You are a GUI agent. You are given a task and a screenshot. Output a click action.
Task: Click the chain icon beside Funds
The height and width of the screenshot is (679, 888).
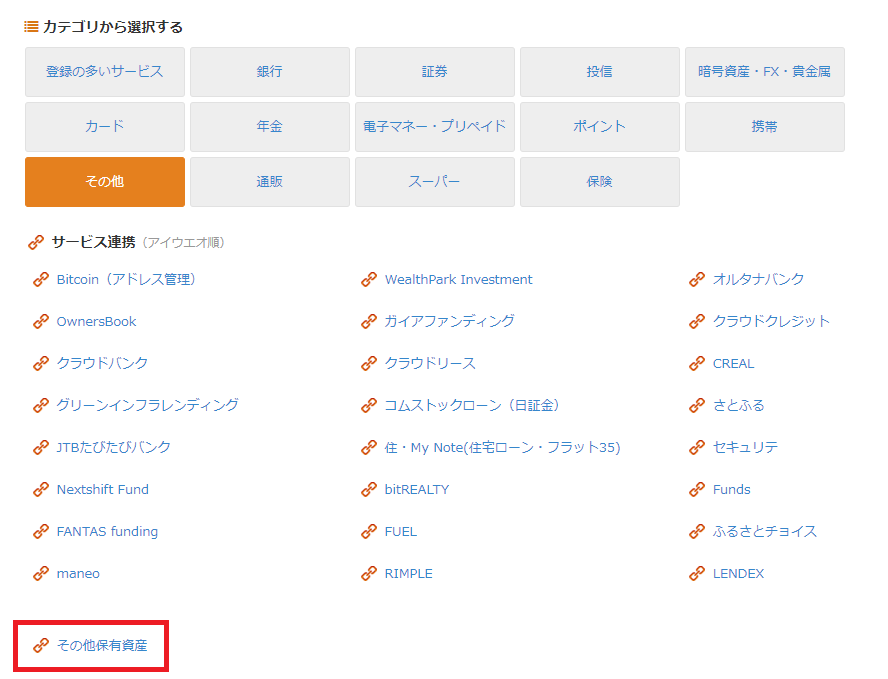[x=697, y=489]
